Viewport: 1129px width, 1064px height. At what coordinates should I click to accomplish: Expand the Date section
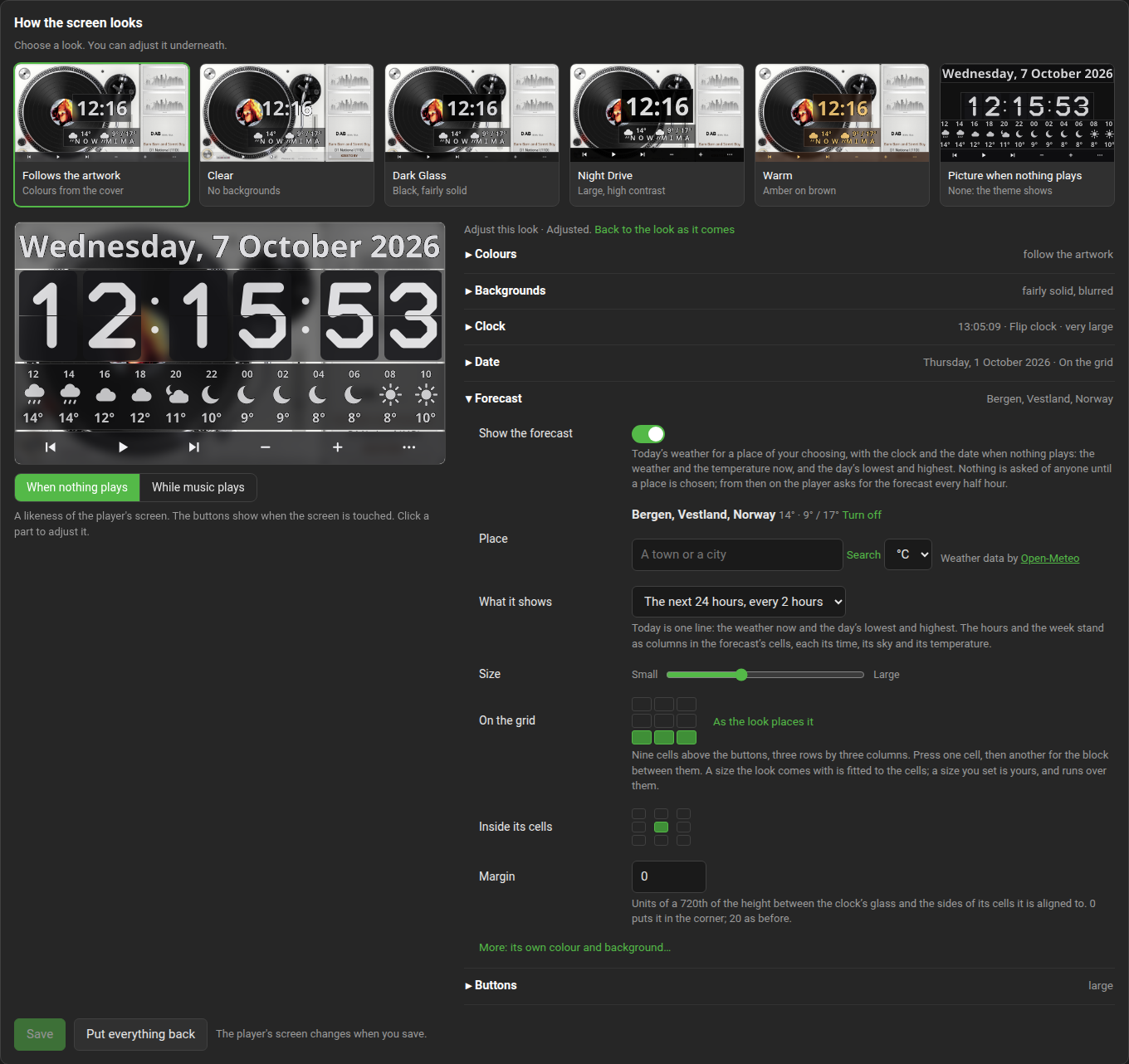[789, 362]
